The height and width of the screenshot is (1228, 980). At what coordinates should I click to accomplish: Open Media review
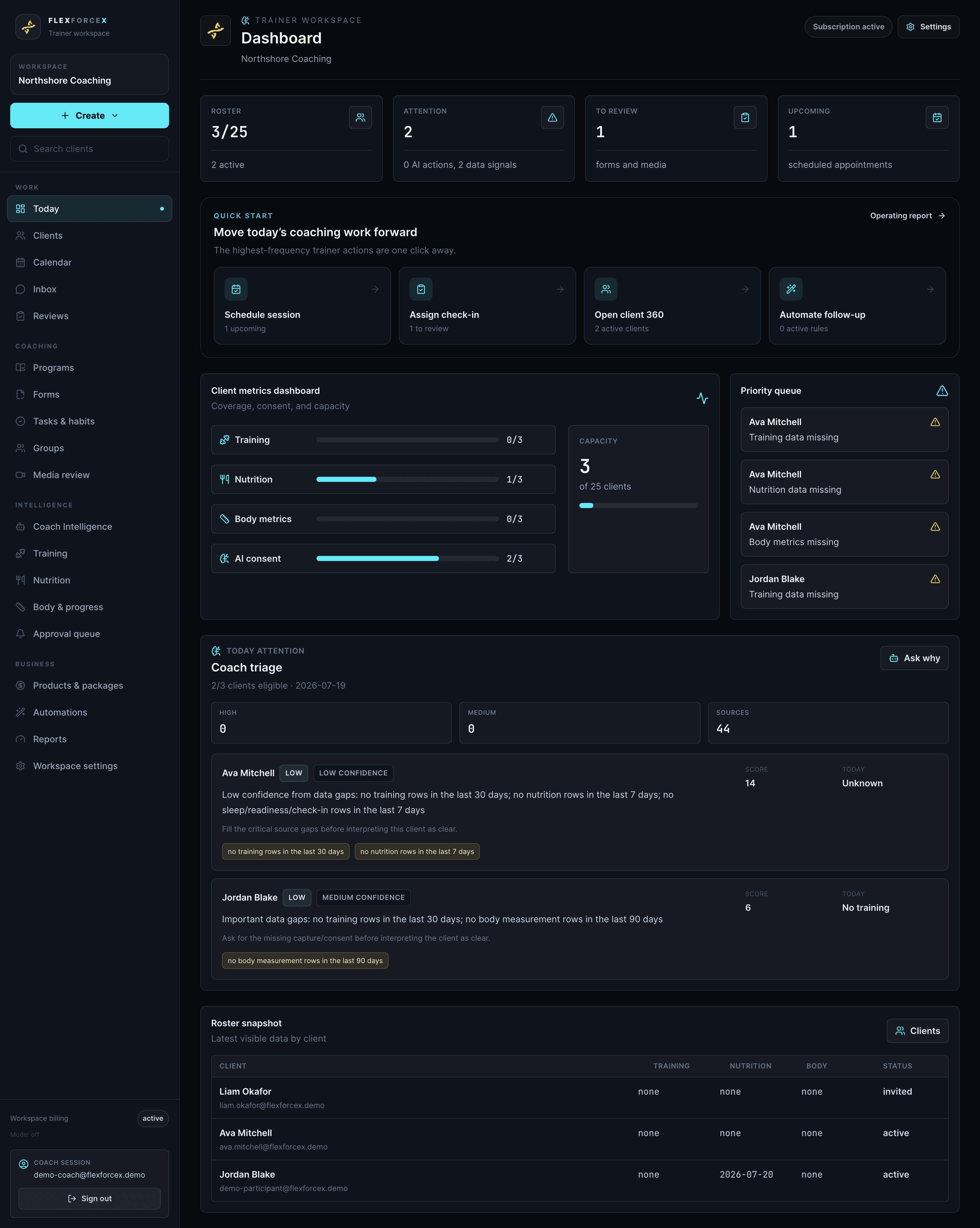click(89, 475)
